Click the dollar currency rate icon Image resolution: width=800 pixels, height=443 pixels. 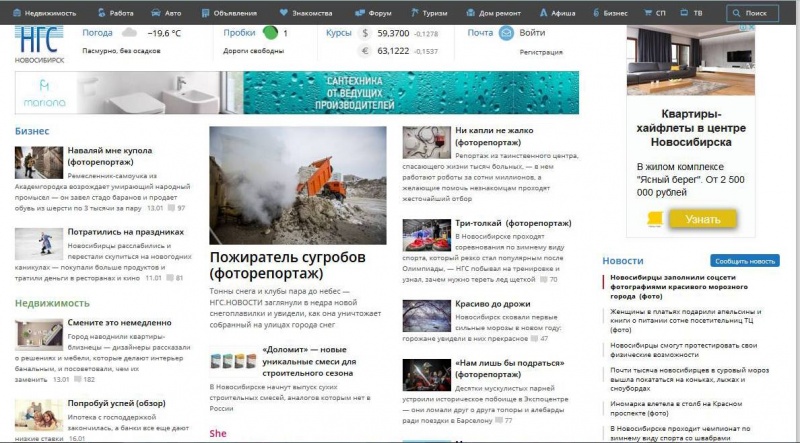(365, 33)
